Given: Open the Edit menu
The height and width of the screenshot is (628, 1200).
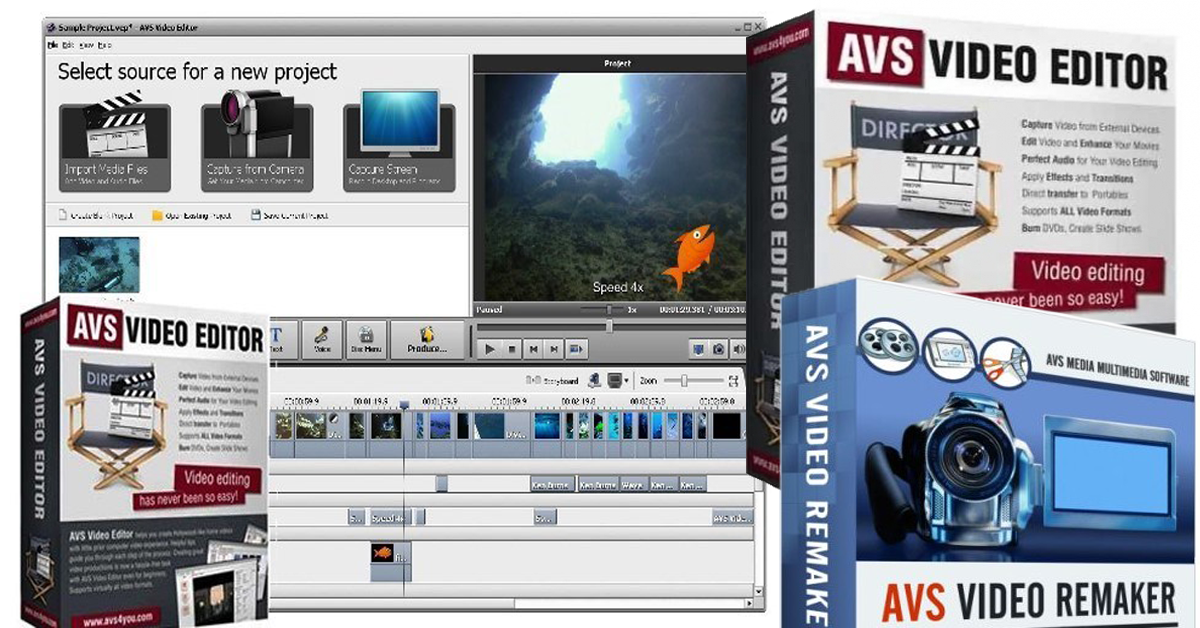Looking at the screenshot, I should point(68,46).
